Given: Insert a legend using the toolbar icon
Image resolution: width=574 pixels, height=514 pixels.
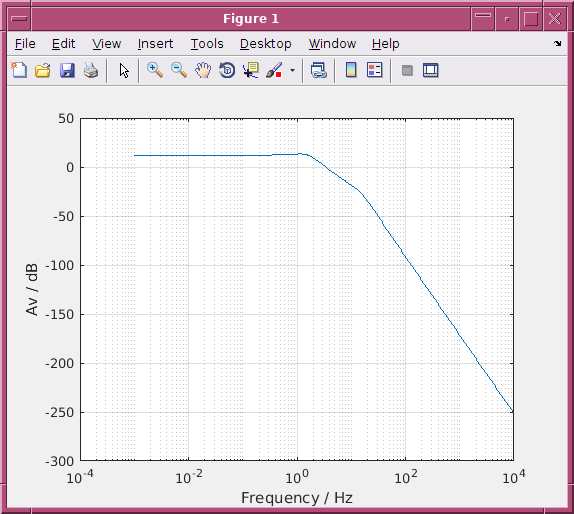Looking at the screenshot, I should coord(374,70).
